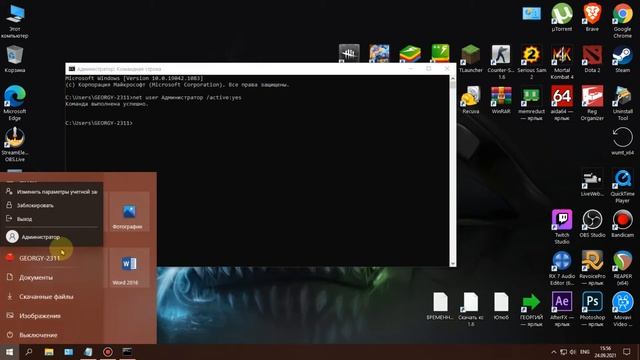Choose Изменить параметры учетной записи

coord(52,191)
